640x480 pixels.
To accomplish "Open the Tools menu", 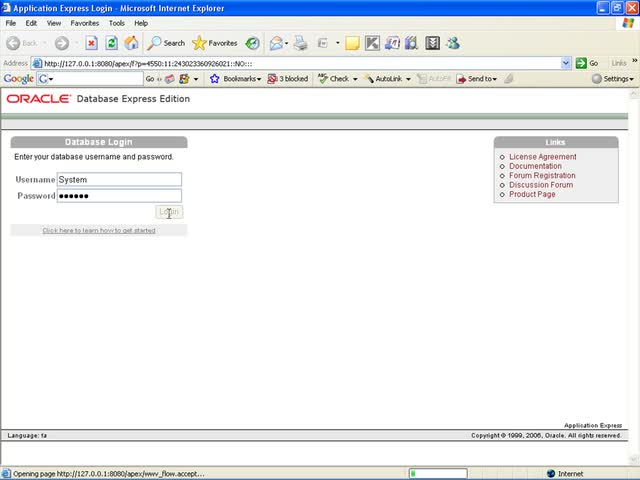I will tap(117, 23).
